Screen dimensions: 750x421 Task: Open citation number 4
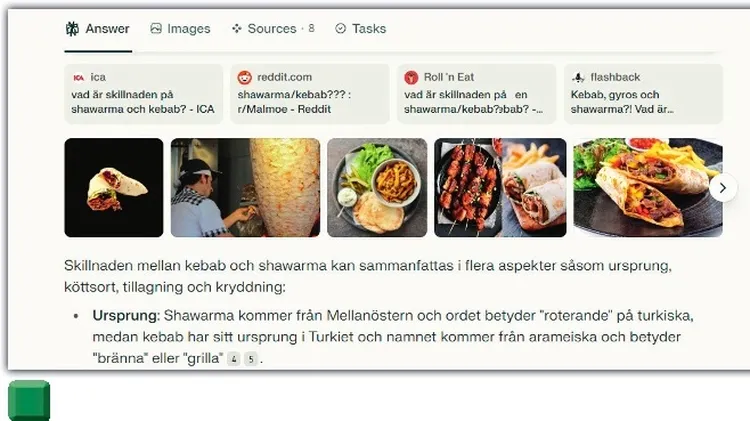[x=233, y=359]
